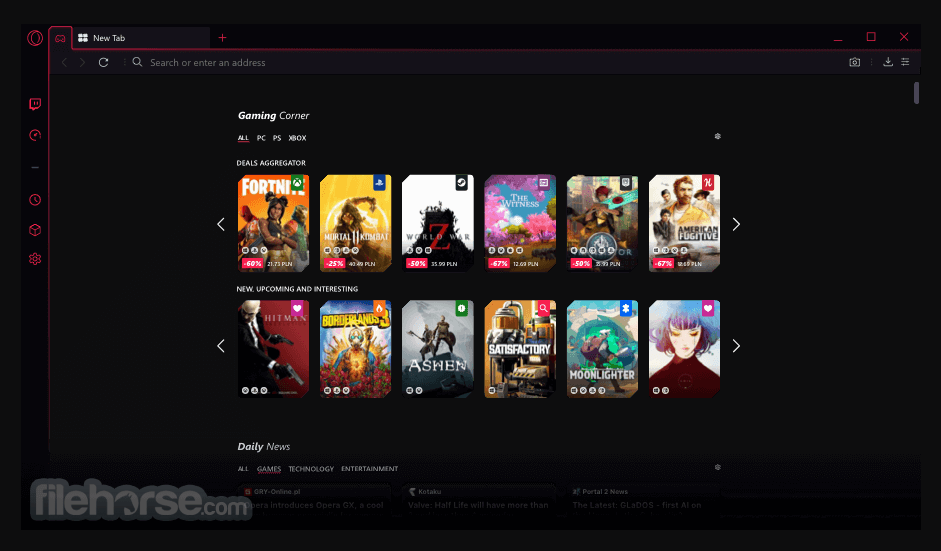Open the Borderlands 3 game card
This screenshot has height=551, width=941.
coord(356,349)
